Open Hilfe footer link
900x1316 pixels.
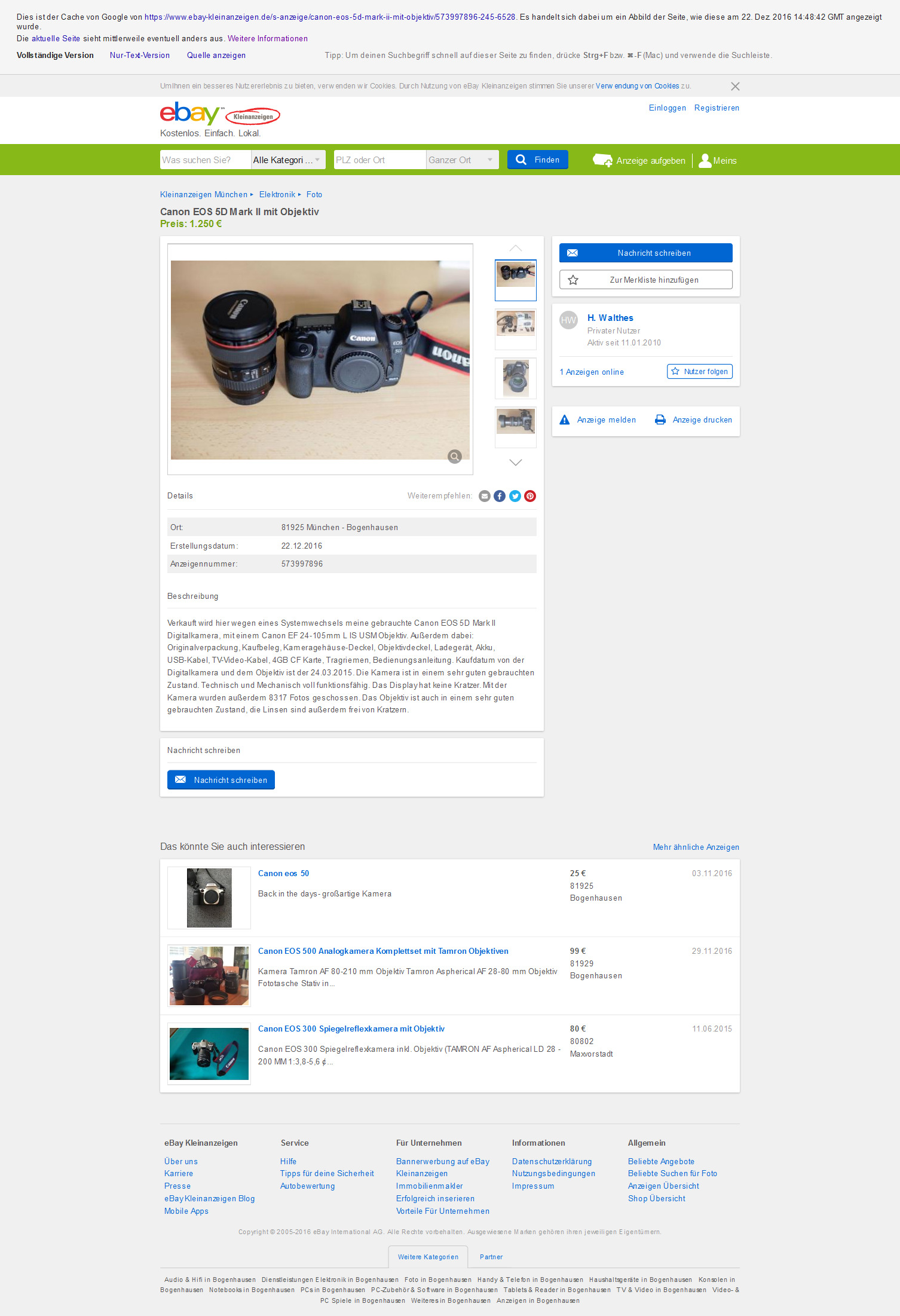[x=288, y=1162]
